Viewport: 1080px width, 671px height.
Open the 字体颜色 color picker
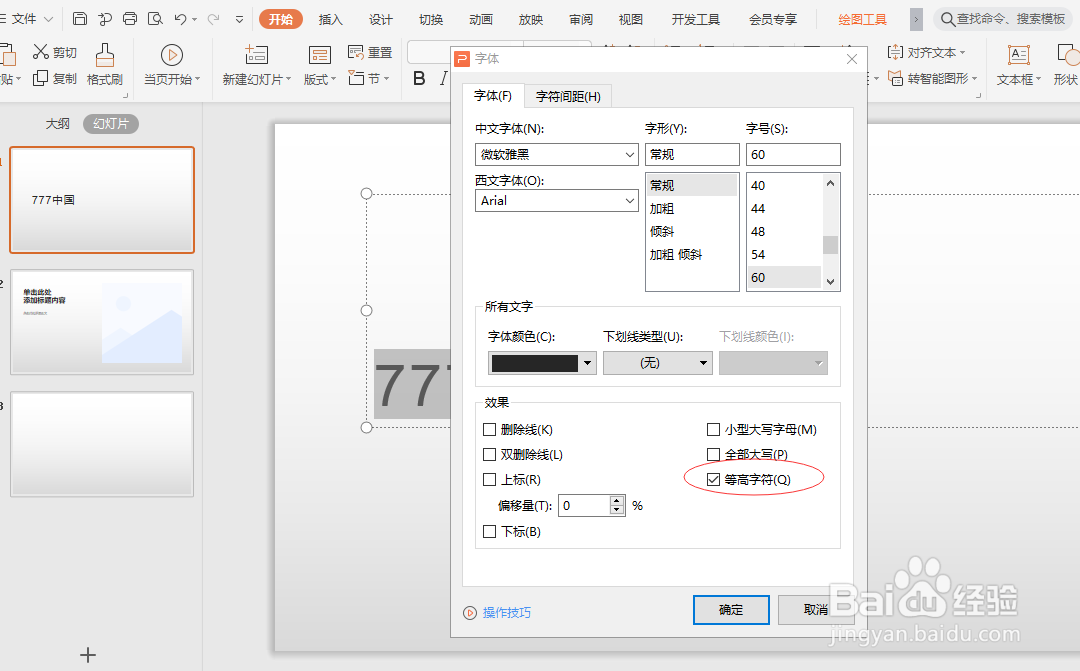pyautogui.click(x=588, y=362)
